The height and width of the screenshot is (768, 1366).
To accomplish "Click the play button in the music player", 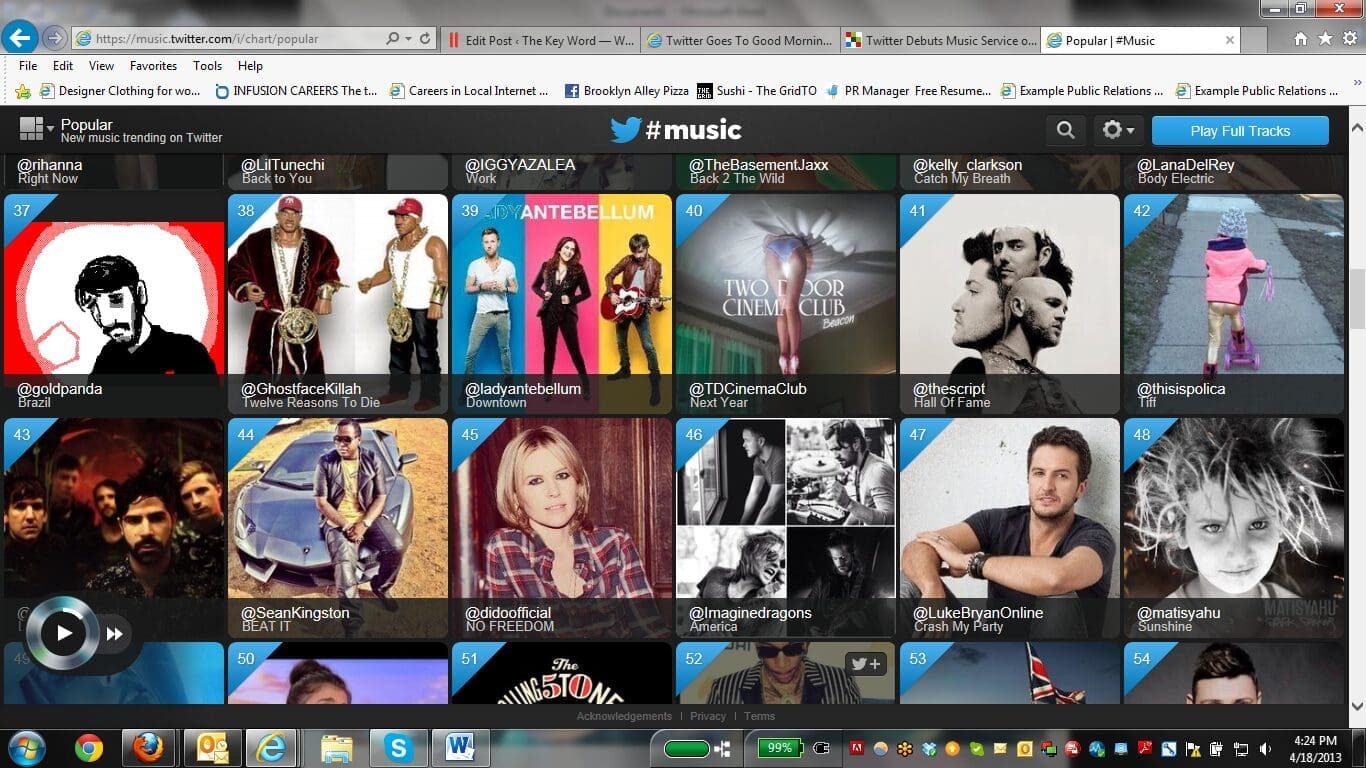I will pyautogui.click(x=63, y=633).
